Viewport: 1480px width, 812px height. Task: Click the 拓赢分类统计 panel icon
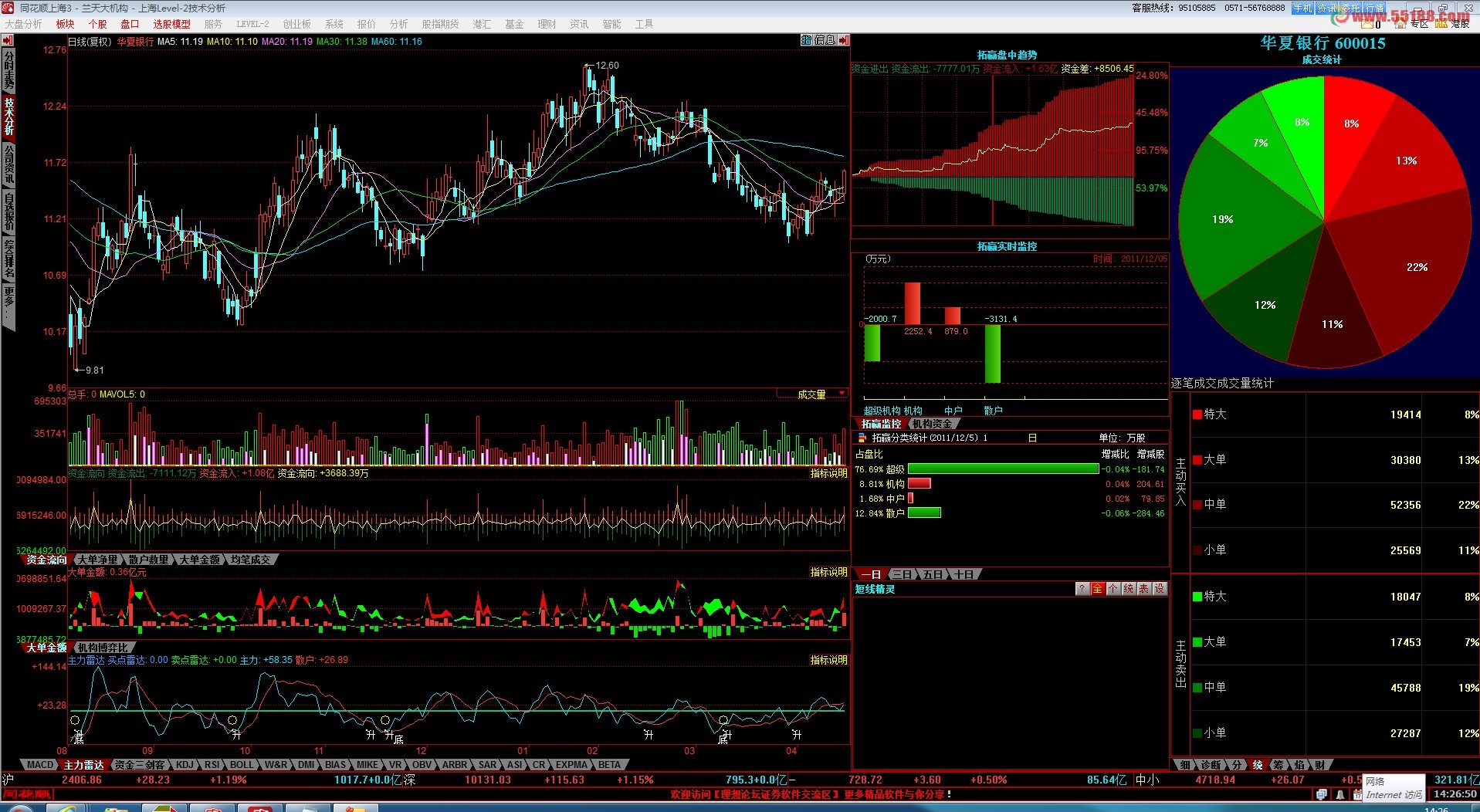(862, 438)
